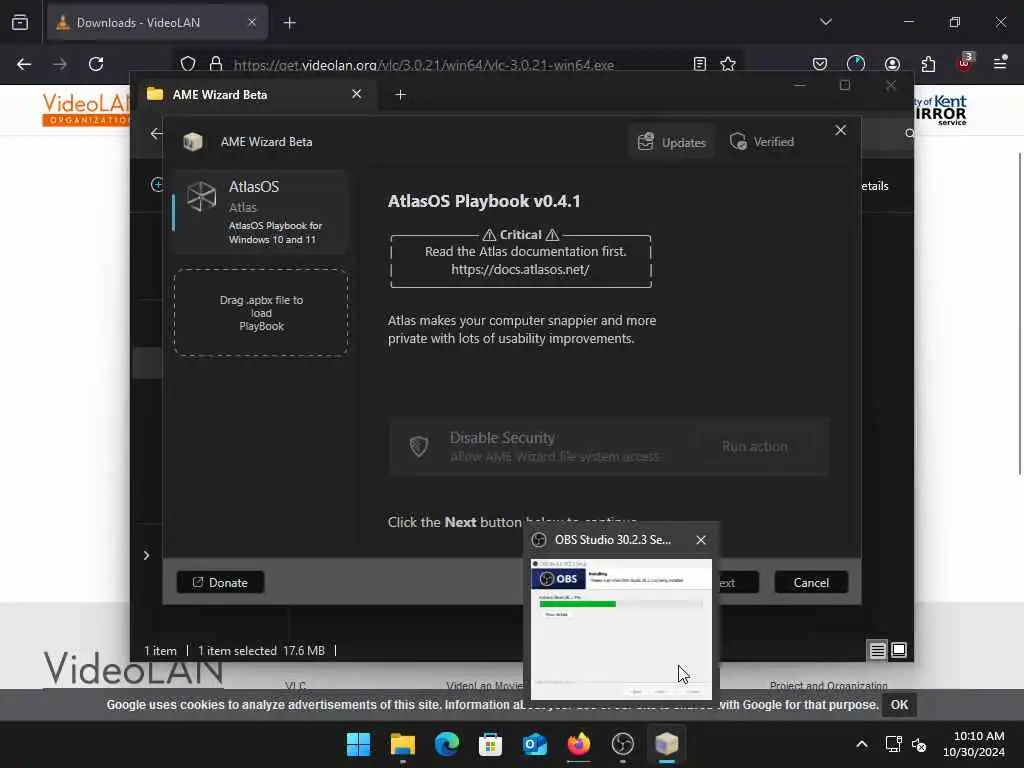Open the list all tabs dropdown
1024x768 pixels.
pyautogui.click(x=826, y=22)
